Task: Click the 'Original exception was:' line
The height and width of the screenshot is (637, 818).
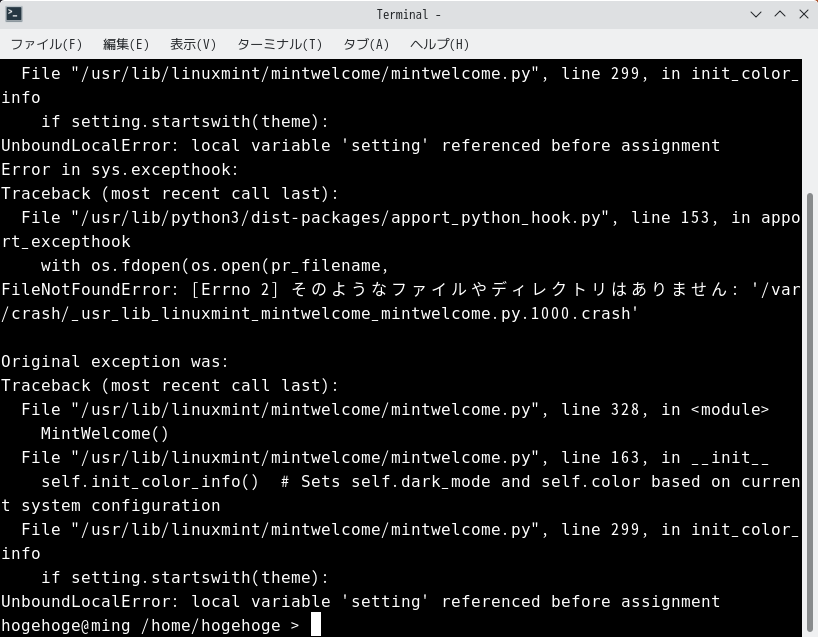Action: pos(115,362)
